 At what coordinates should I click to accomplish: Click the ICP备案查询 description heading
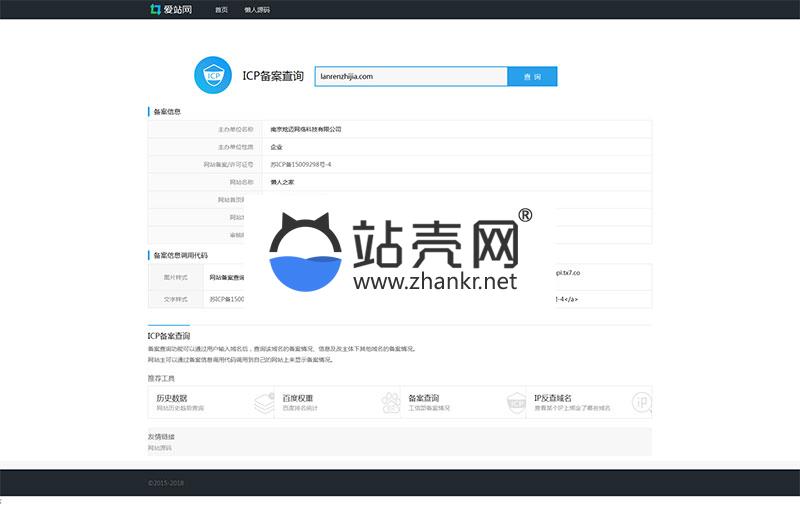coord(169,336)
